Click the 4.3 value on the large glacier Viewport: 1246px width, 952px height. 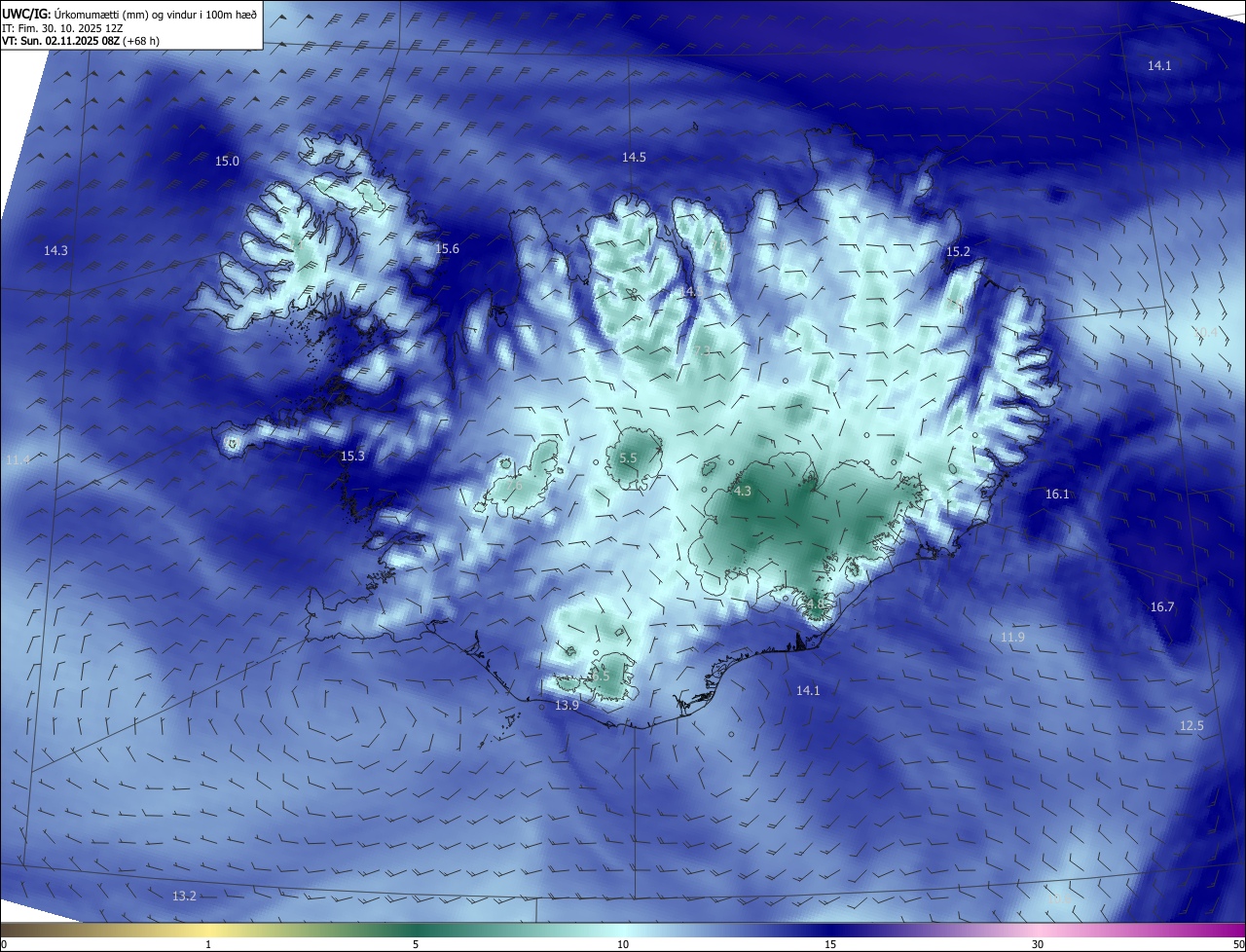[x=743, y=492]
